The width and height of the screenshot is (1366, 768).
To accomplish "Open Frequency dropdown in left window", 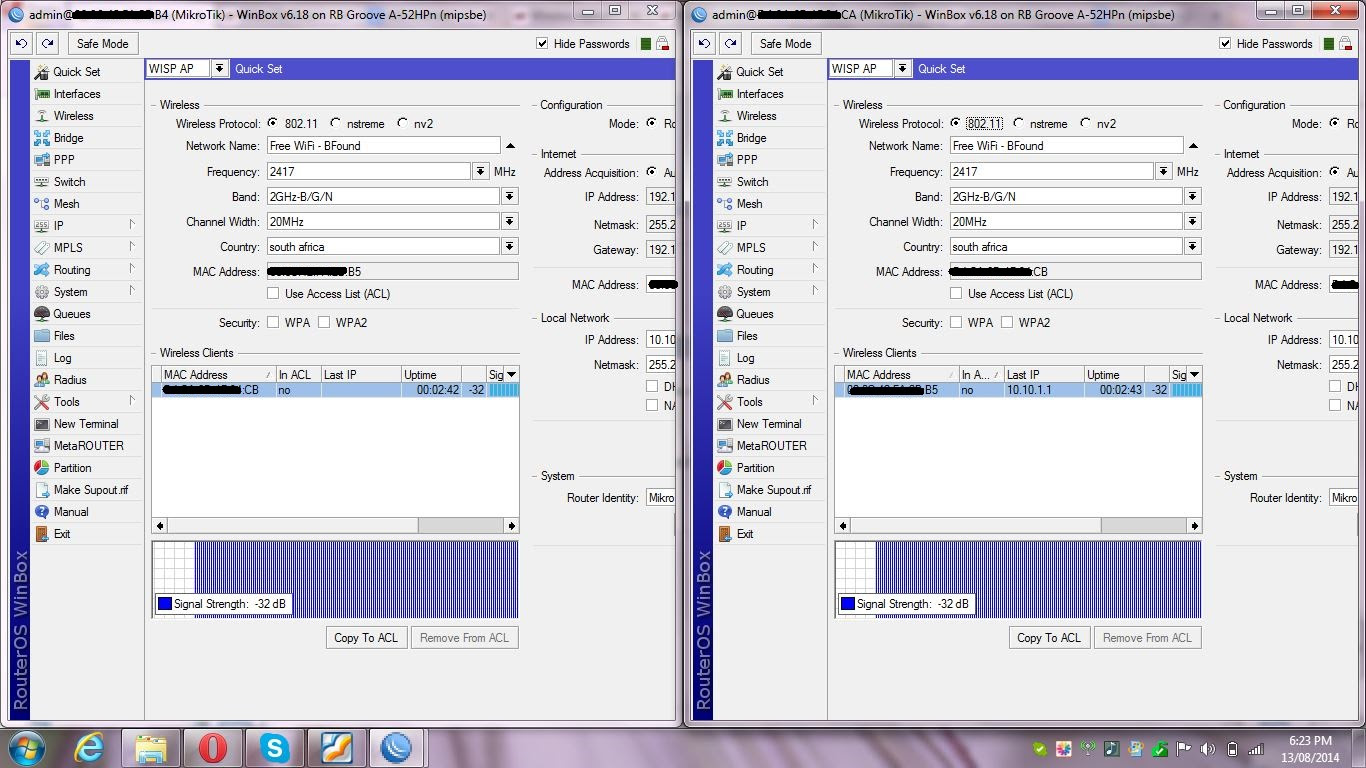I will [480, 172].
